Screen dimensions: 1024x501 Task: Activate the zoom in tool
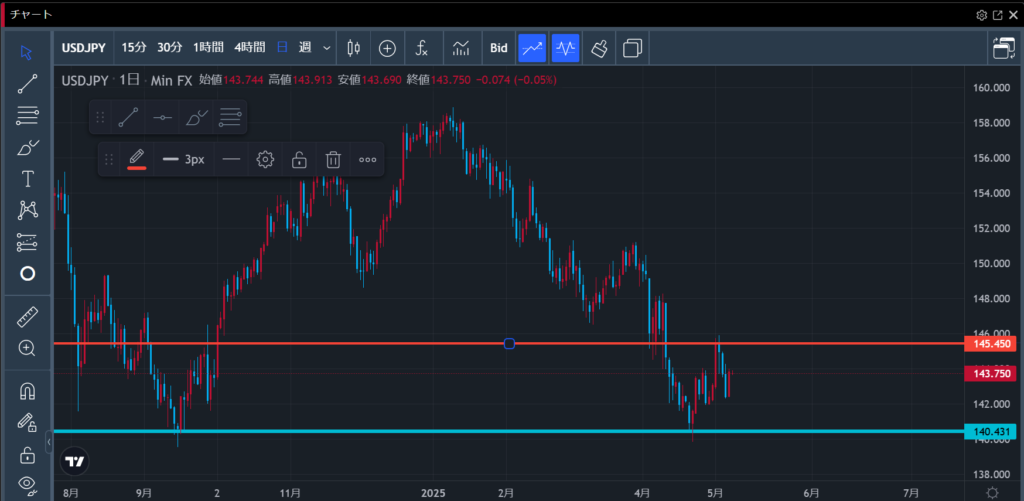(27, 348)
